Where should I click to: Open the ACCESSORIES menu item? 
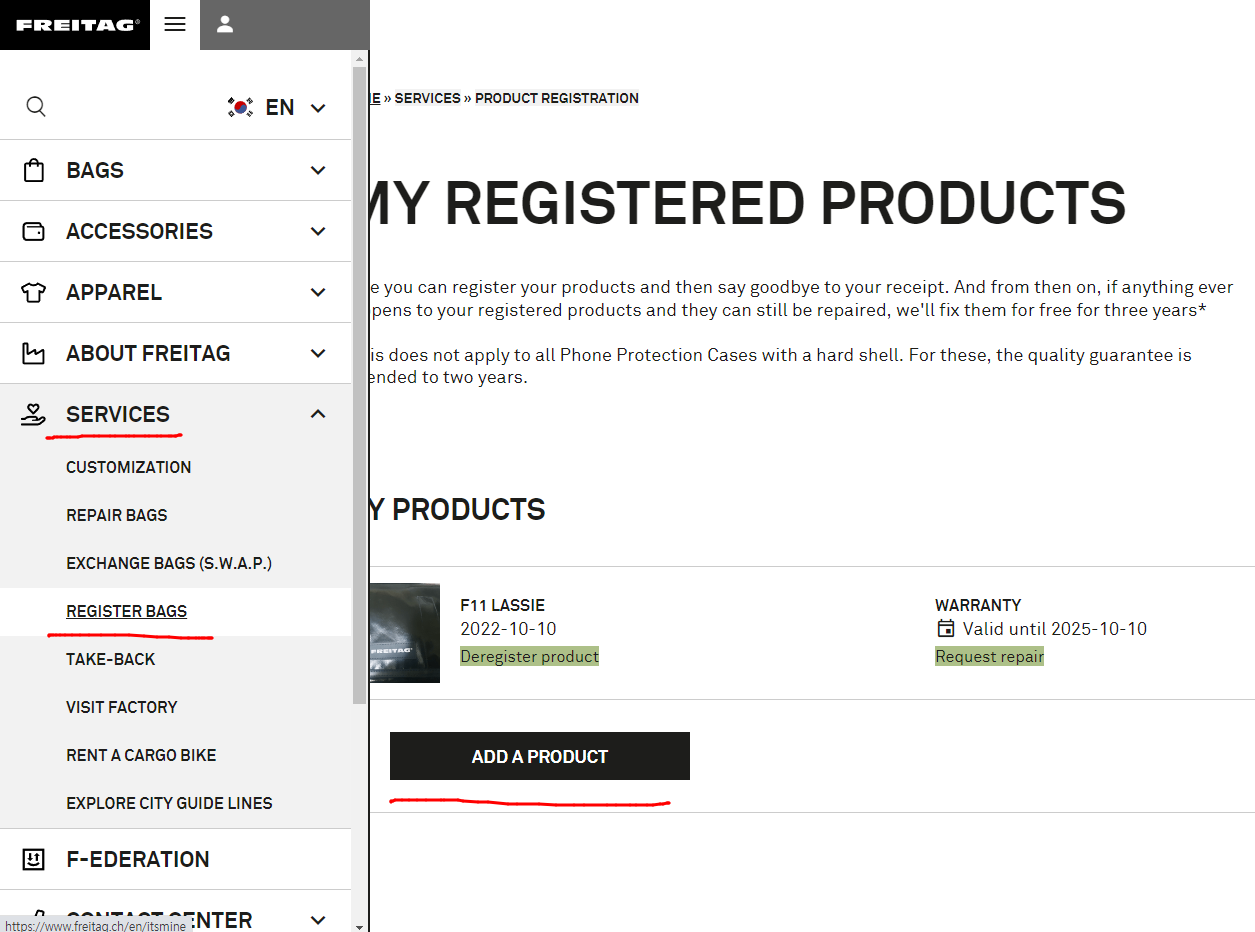click(x=139, y=231)
